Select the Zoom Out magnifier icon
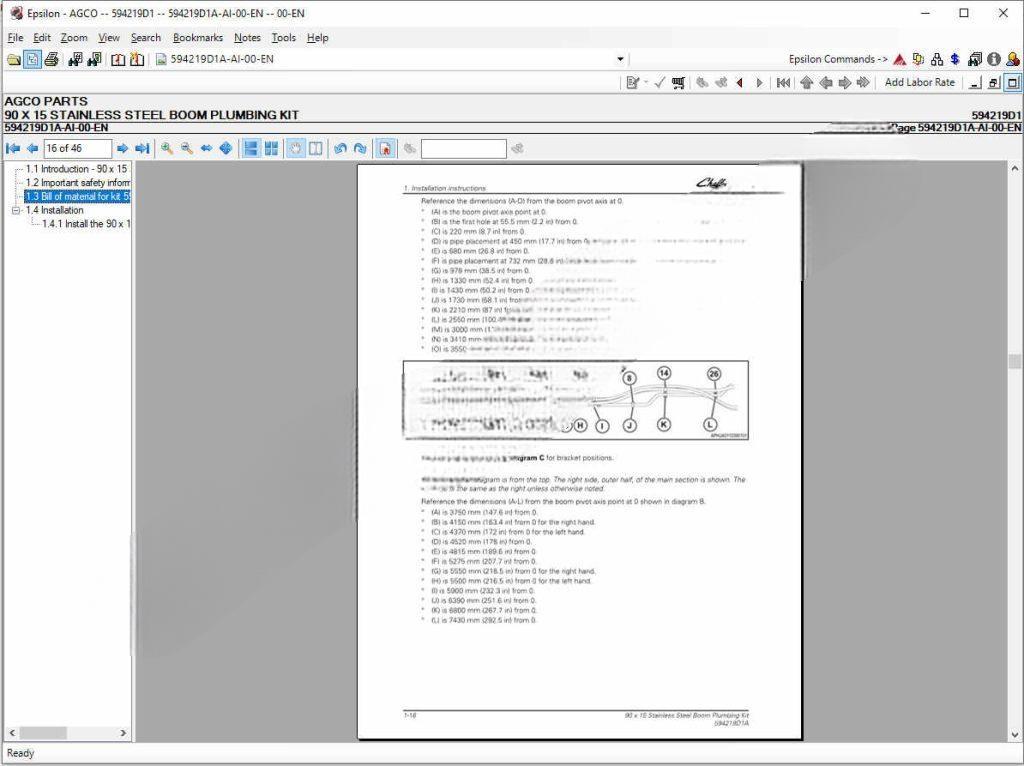This screenshot has width=1024, height=766. tap(186, 148)
